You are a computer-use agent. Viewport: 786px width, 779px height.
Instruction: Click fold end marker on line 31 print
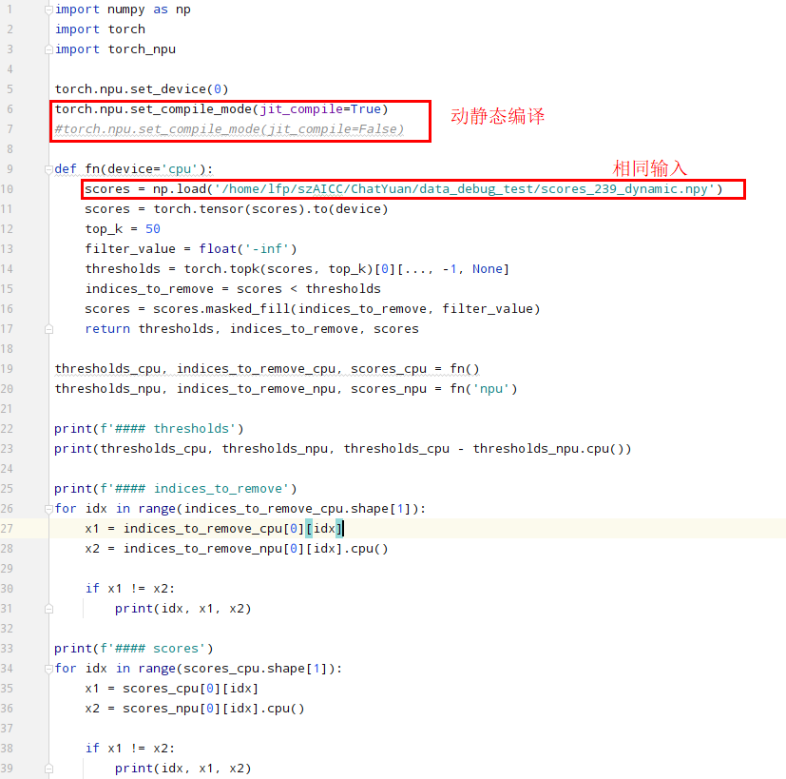tap(49, 609)
